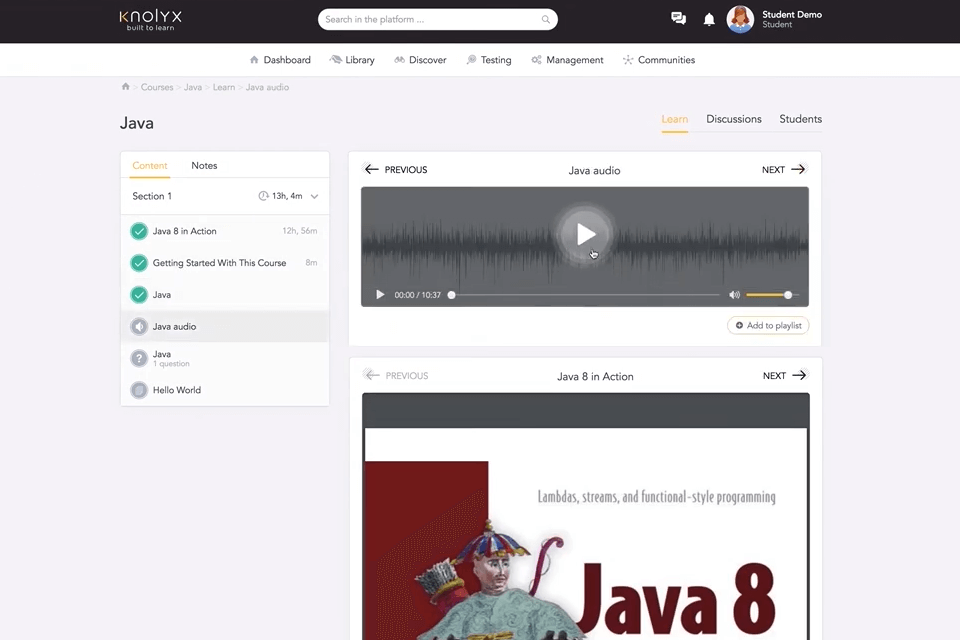
Task: Click Add to playlist button
Action: pyautogui.click(x=768, y=326)
